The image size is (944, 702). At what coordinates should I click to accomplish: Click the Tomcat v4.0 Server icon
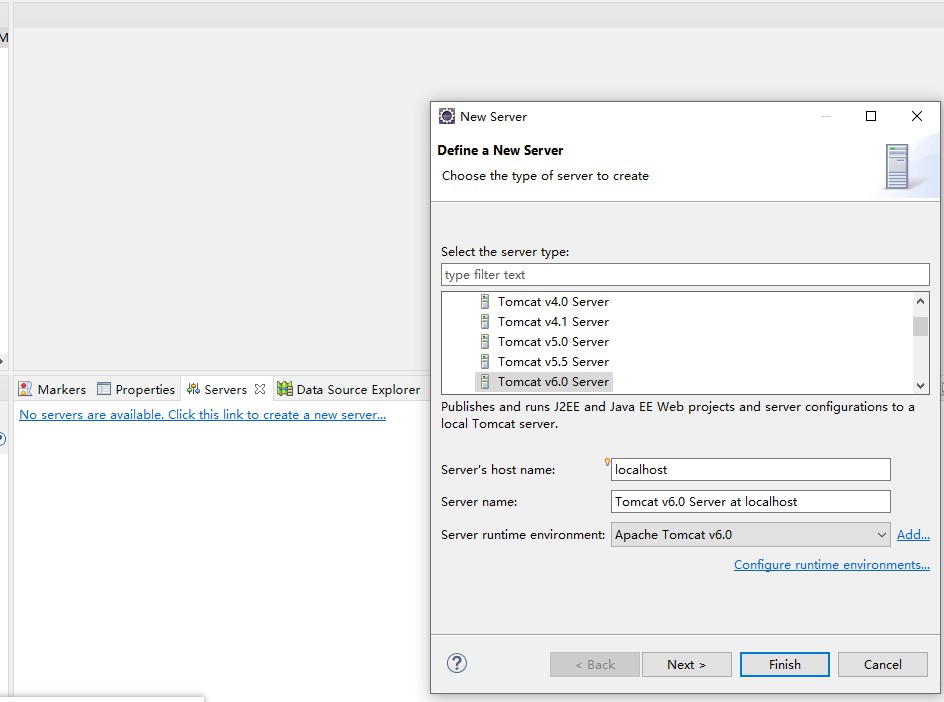(x=485, y=301)
